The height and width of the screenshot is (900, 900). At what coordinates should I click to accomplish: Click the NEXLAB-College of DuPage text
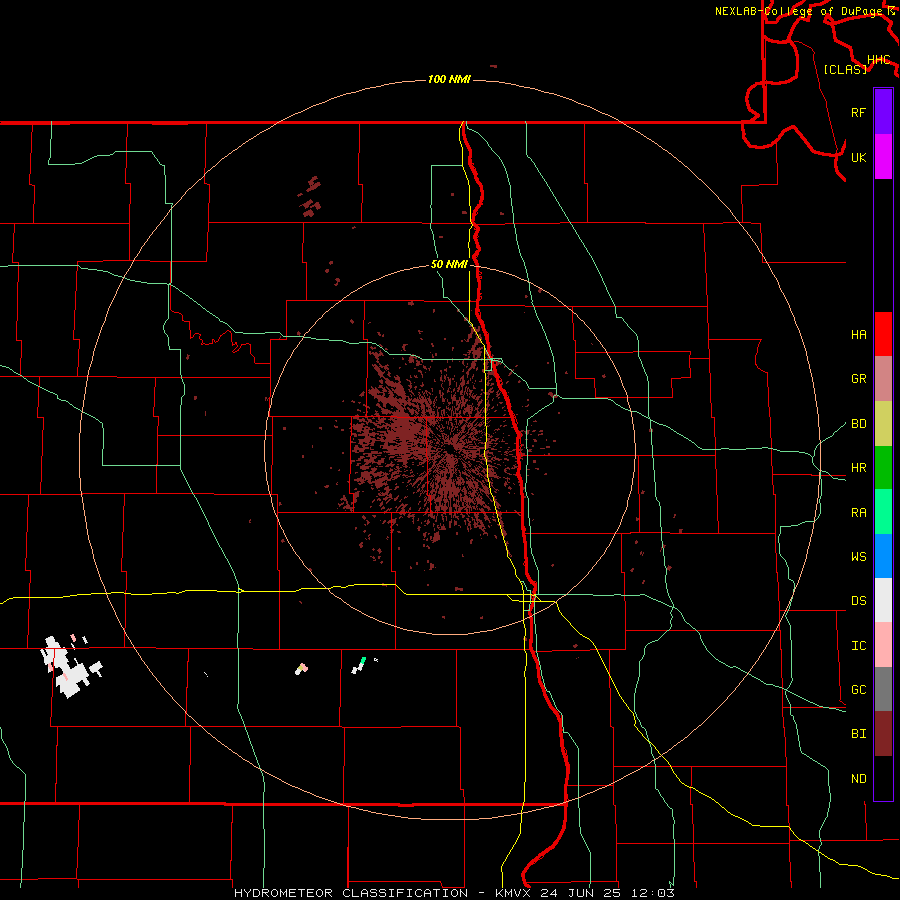pyautogui.click(x=800, y=11)
